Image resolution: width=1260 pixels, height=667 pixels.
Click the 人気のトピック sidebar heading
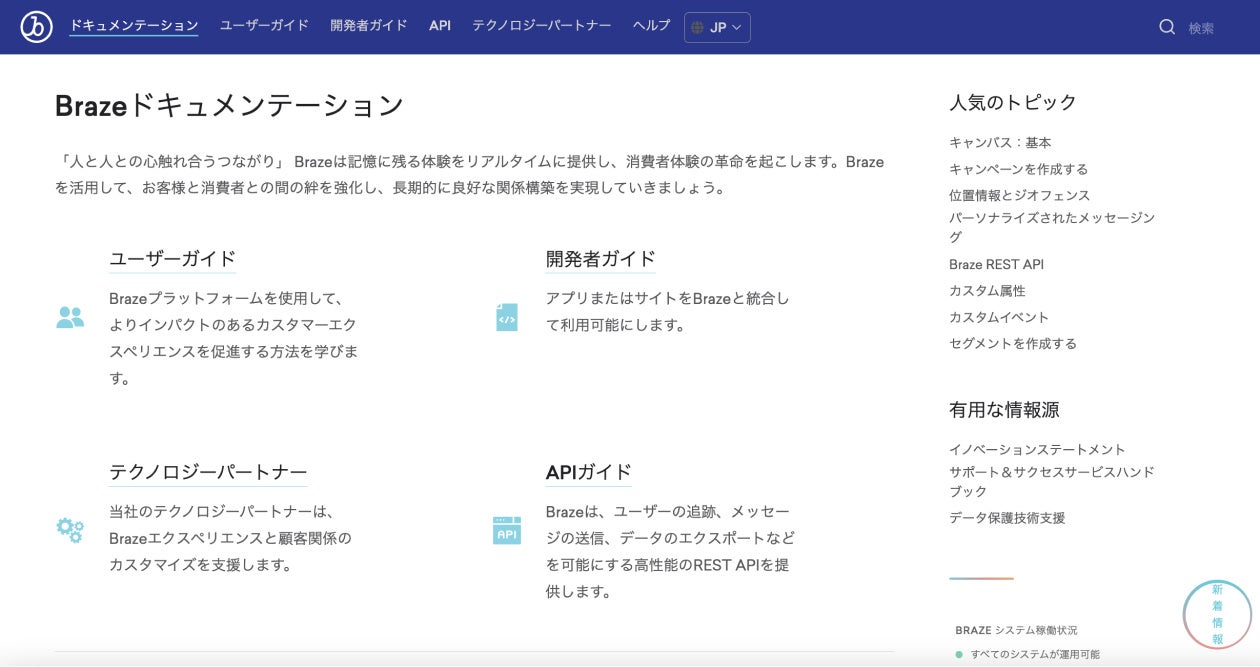[x=1013, y=102]
